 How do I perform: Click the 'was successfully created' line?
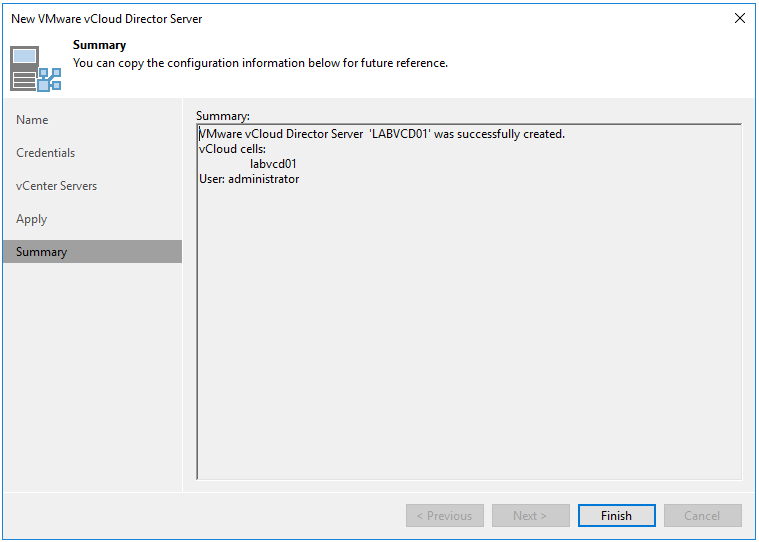(382, 134)
